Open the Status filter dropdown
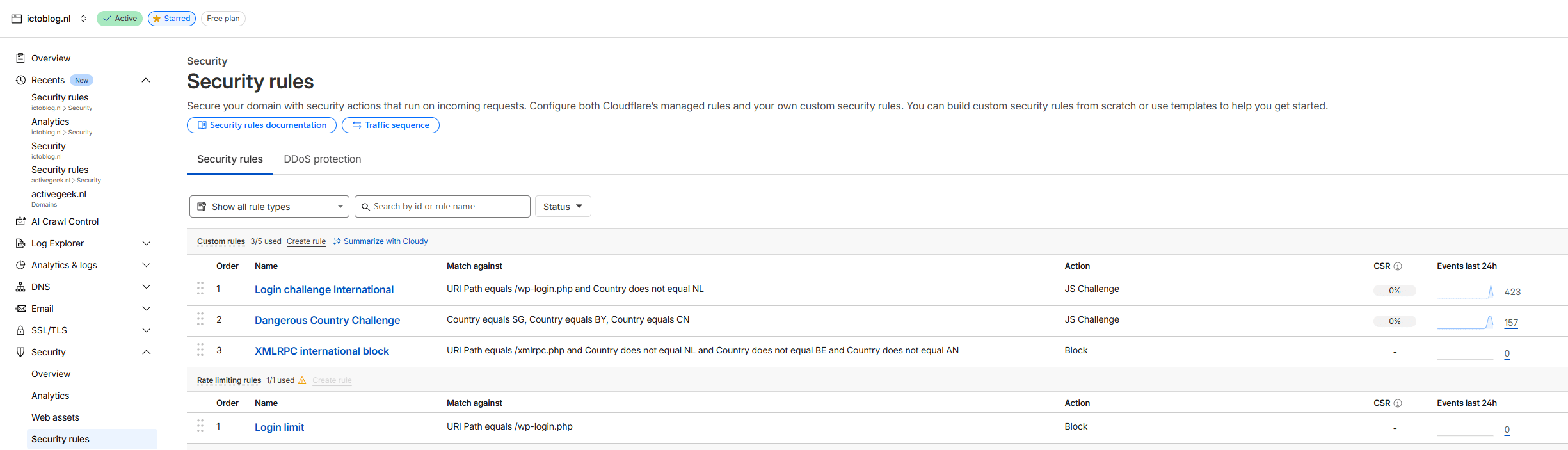Screen dimensions: 1568x450 click(563, 207)
